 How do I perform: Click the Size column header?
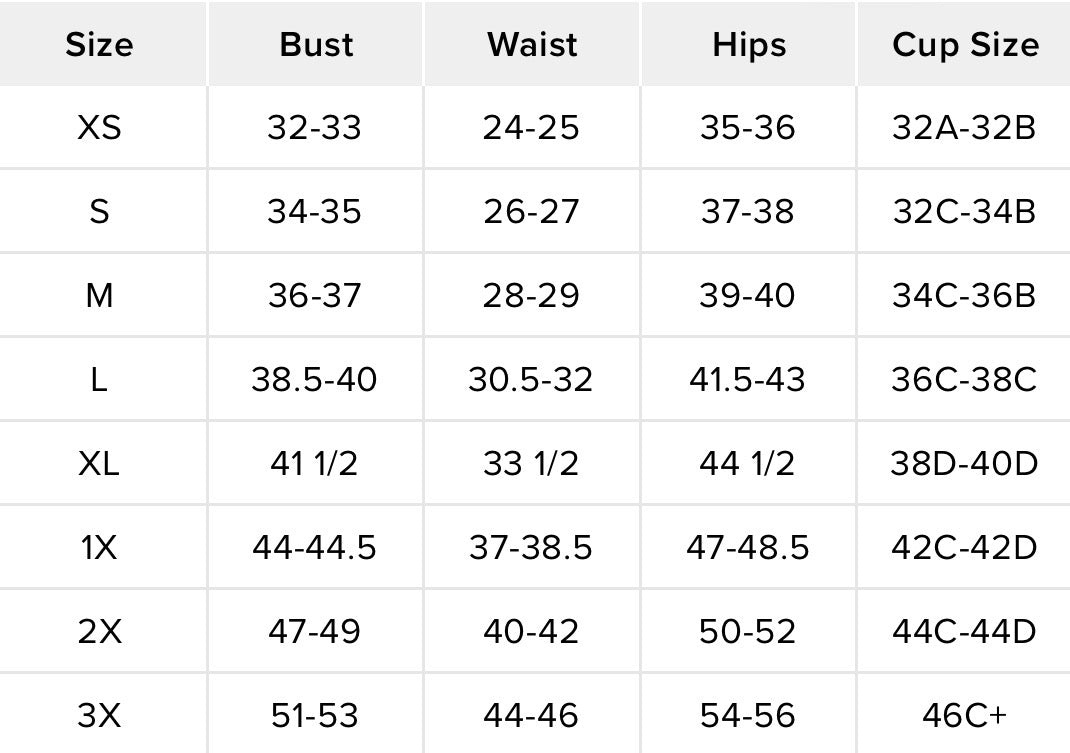pos(100,45)
